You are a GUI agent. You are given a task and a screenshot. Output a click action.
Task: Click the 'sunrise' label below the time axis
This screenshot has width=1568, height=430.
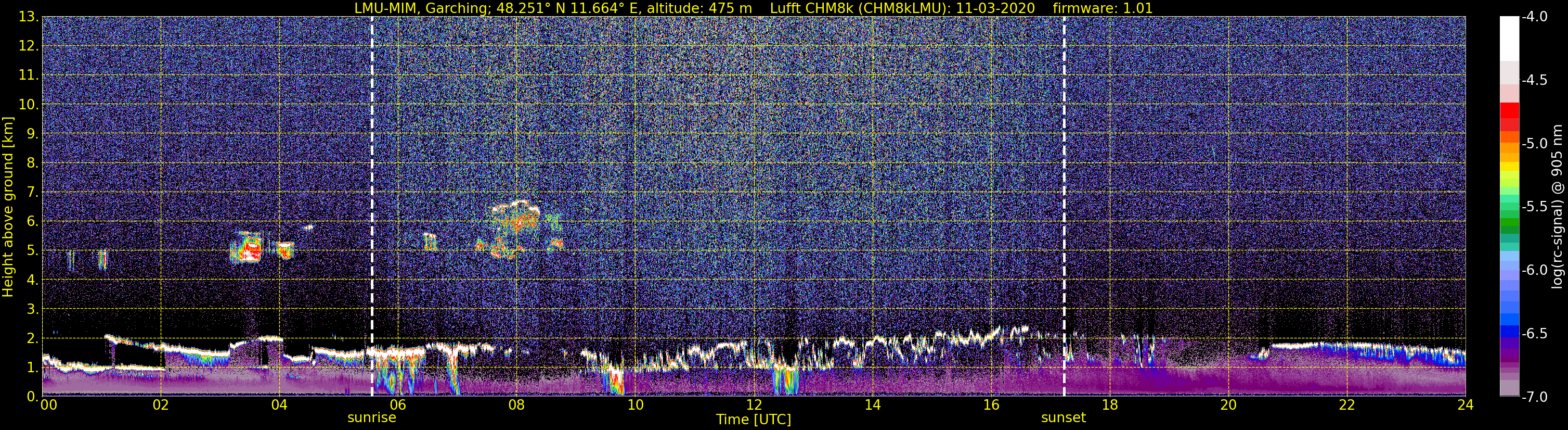pyautogui.click(x=371, y=418)
